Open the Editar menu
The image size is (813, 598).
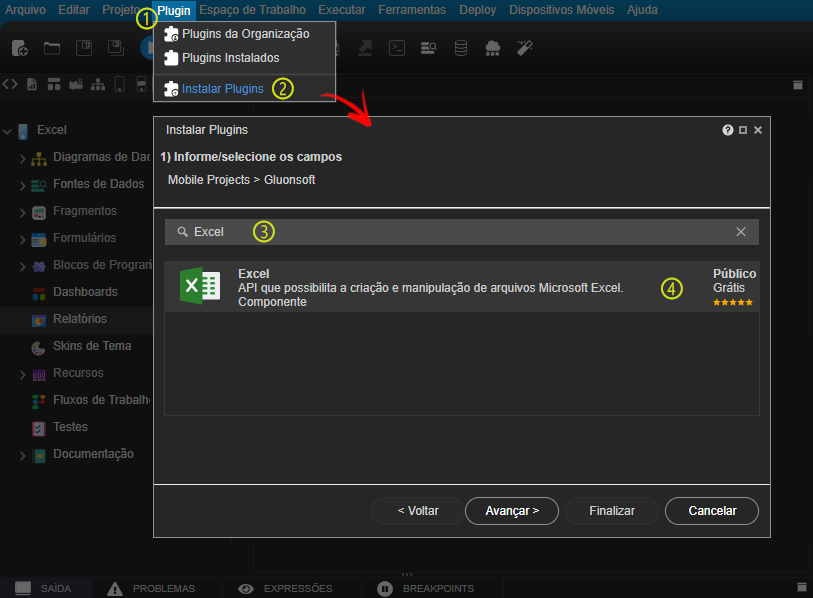click(74, 10)
